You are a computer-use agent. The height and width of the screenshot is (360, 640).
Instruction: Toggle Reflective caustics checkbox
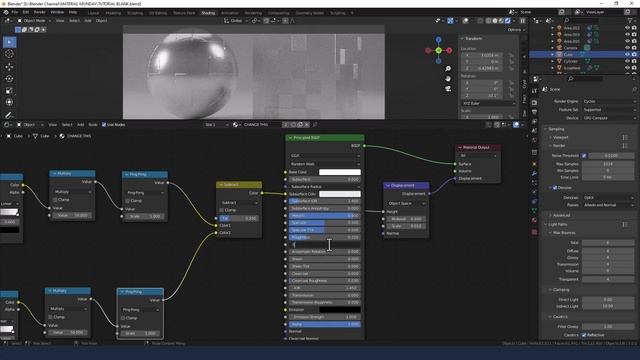(584, 335)
